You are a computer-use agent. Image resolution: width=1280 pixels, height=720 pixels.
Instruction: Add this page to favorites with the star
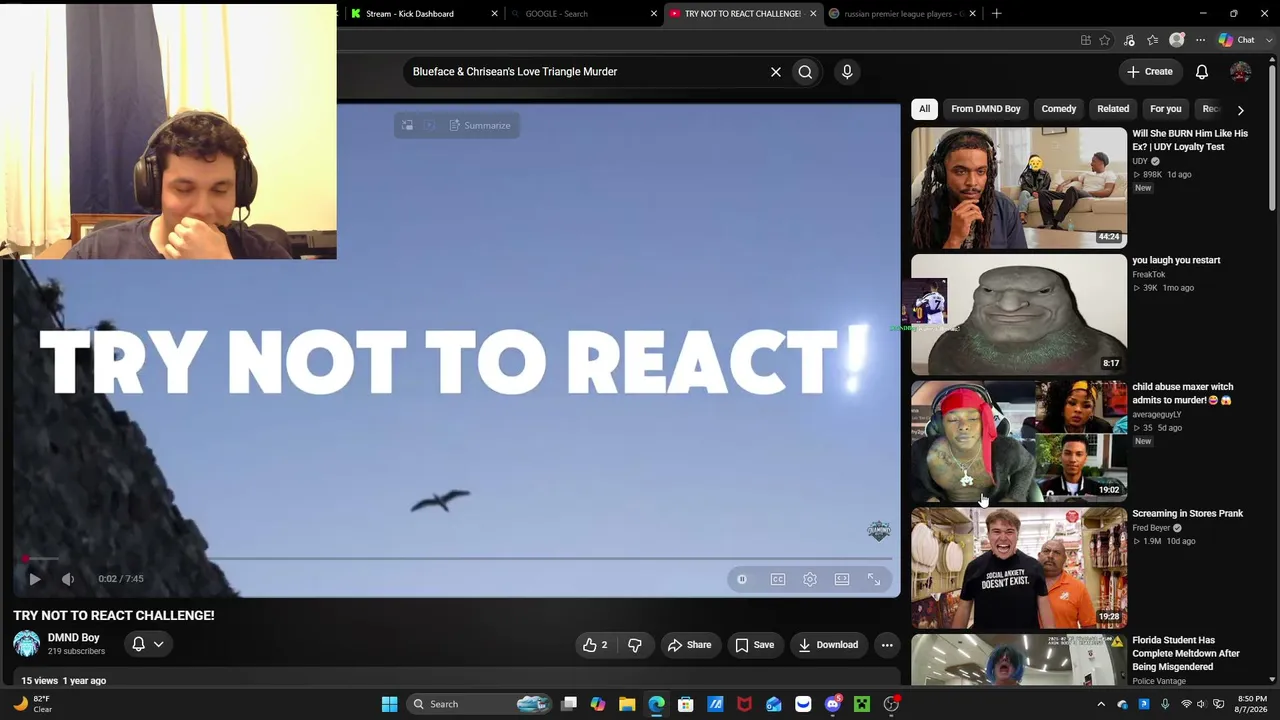pyautogui.click(x=1105, y=40)
